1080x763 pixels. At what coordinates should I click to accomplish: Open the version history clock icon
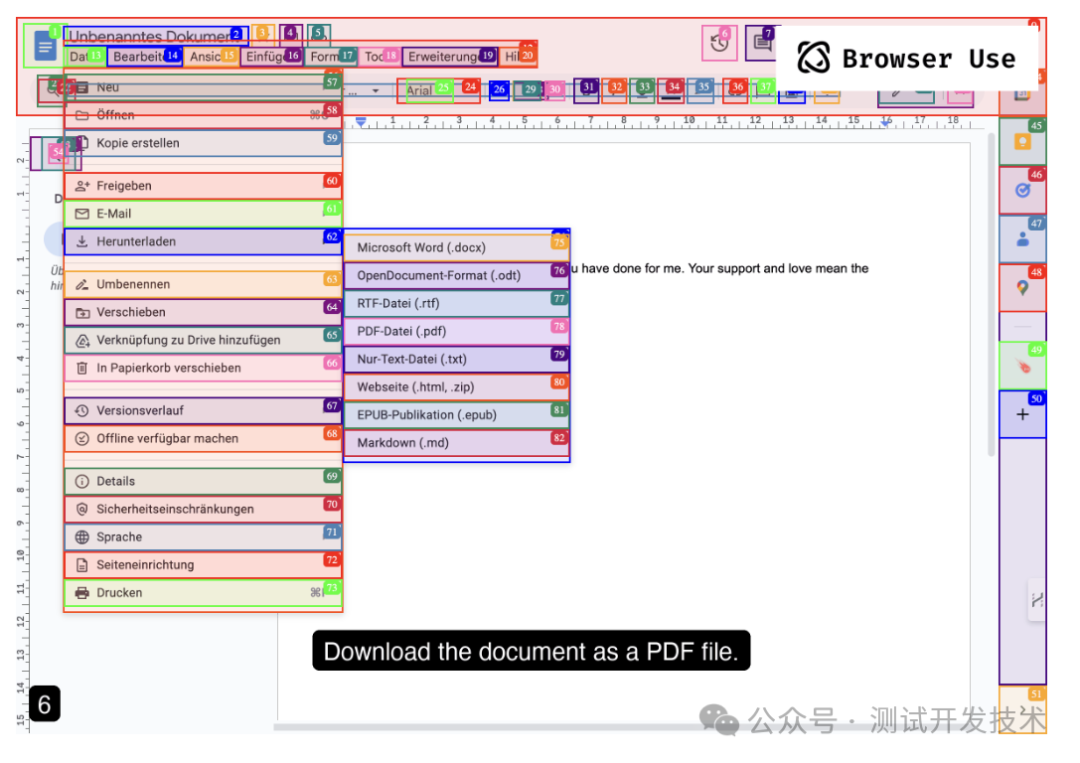coord(719,43)
